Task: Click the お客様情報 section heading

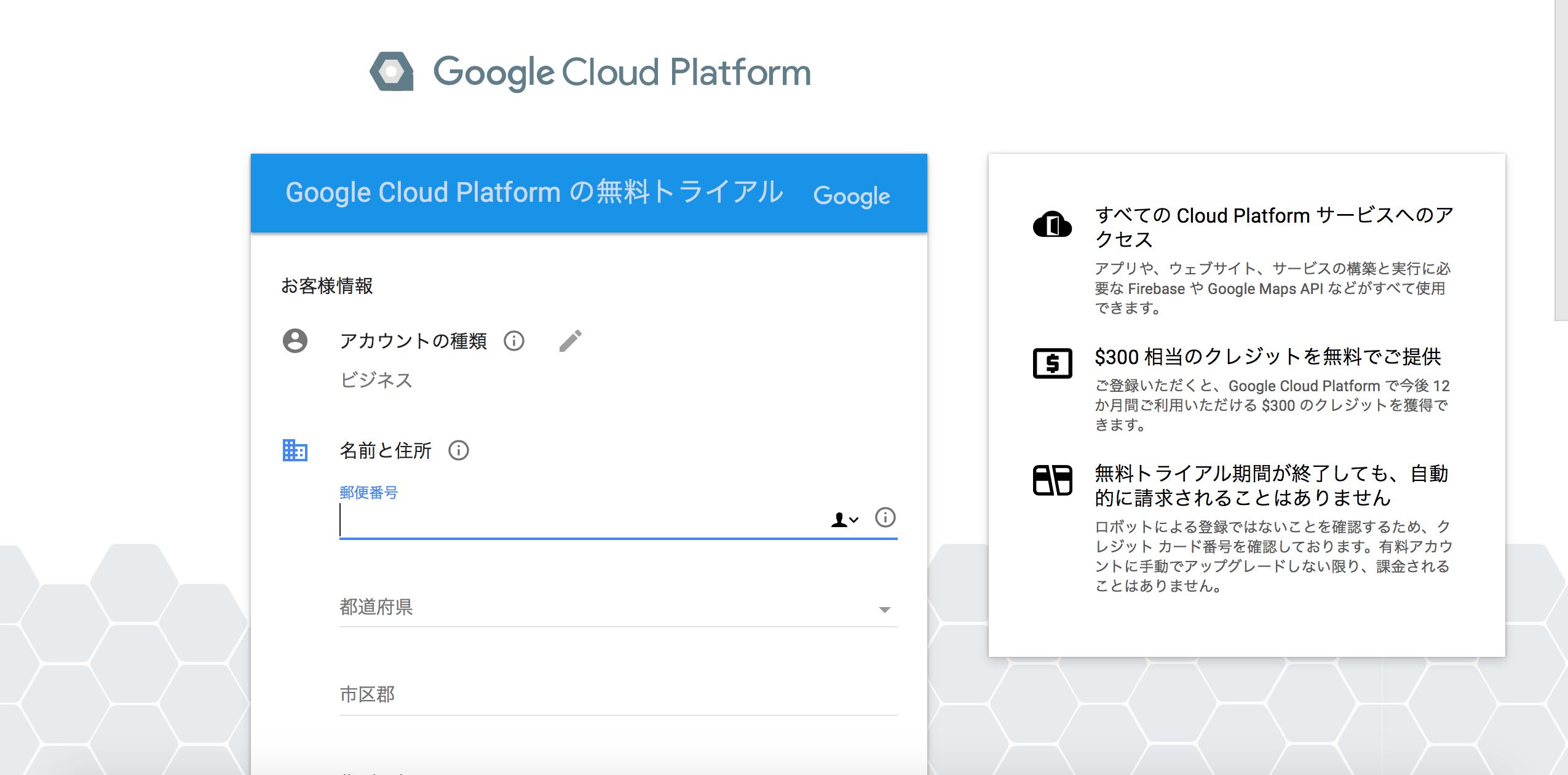Action: point(327,286)
